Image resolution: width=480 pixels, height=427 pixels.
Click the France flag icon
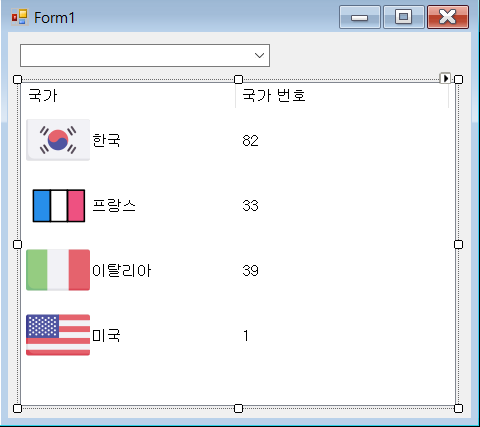point(59,206)
